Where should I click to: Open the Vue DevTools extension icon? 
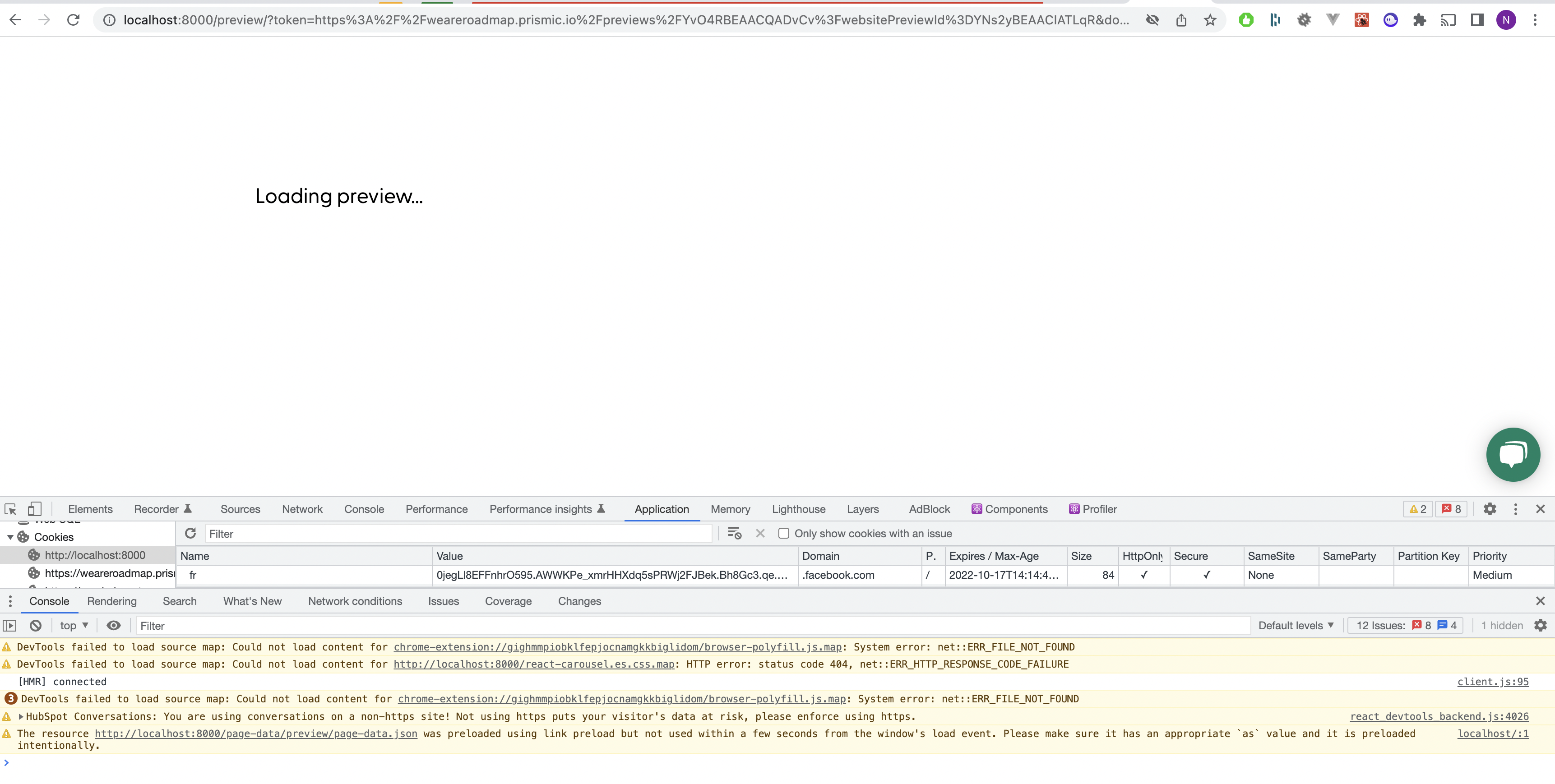point(1333,20)
